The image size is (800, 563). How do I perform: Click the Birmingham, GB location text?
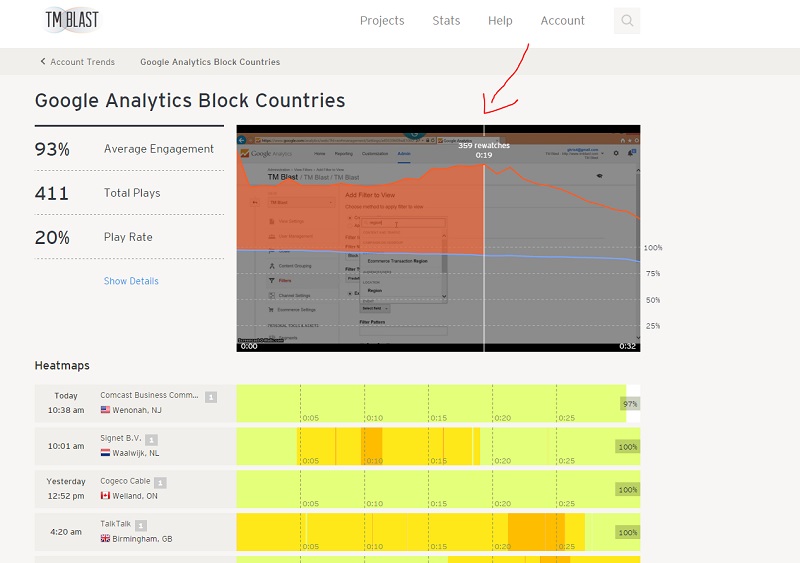(142, 538)
